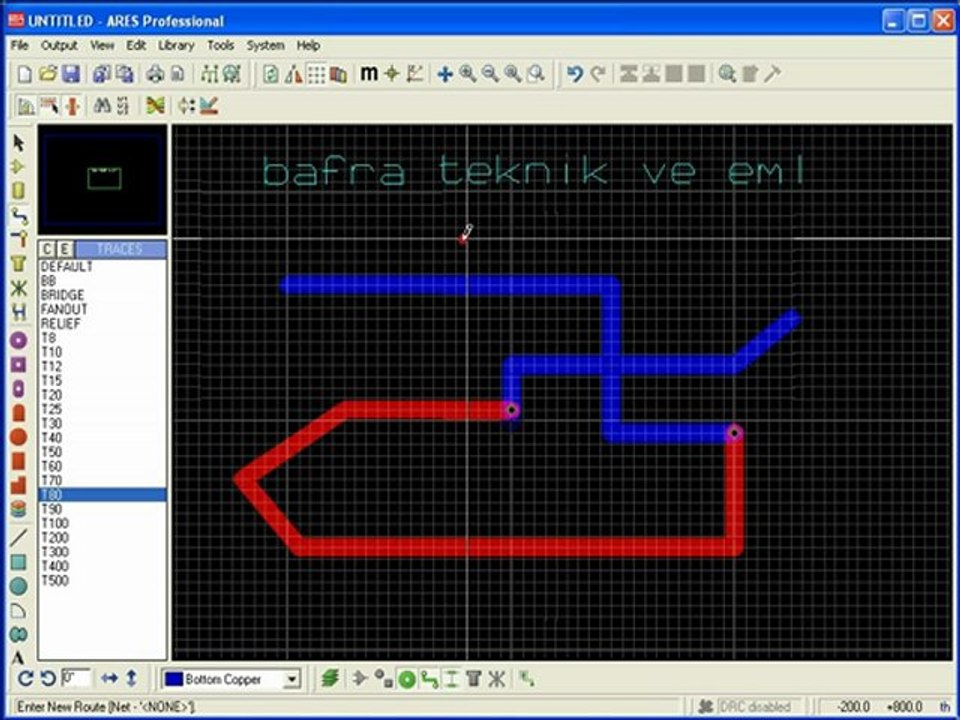The image size is (960, 720).
Task: Click the rotation angle input field
Action: coord(76,678)
